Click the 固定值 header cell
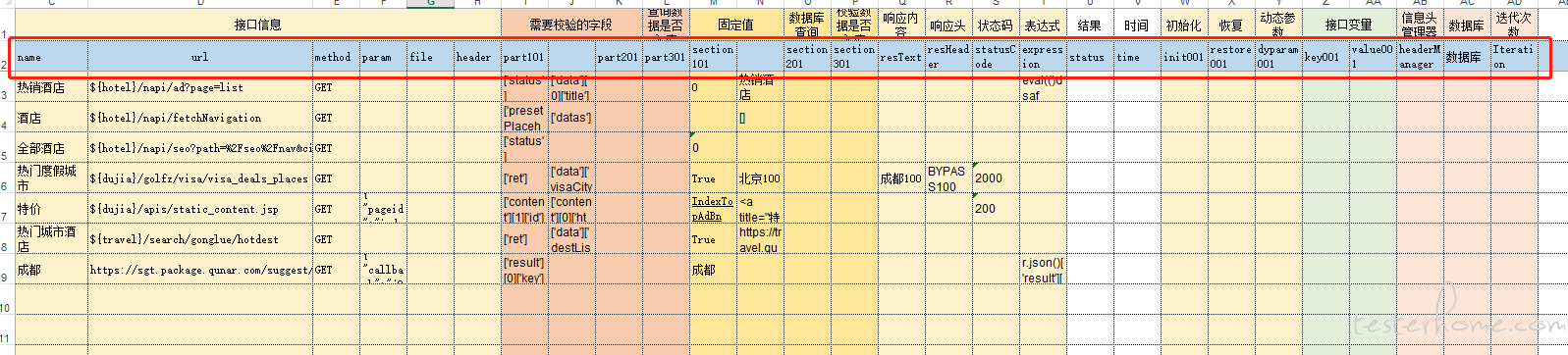 tap(736, 25)
